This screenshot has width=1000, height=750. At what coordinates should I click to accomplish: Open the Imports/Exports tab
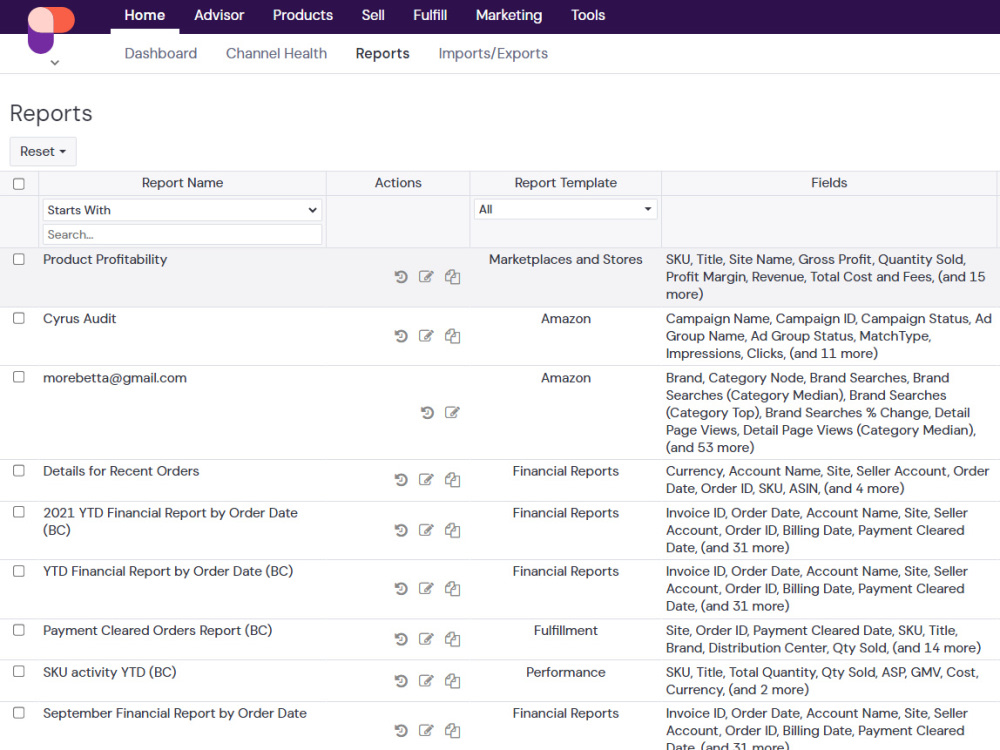(x=493, y=54)
